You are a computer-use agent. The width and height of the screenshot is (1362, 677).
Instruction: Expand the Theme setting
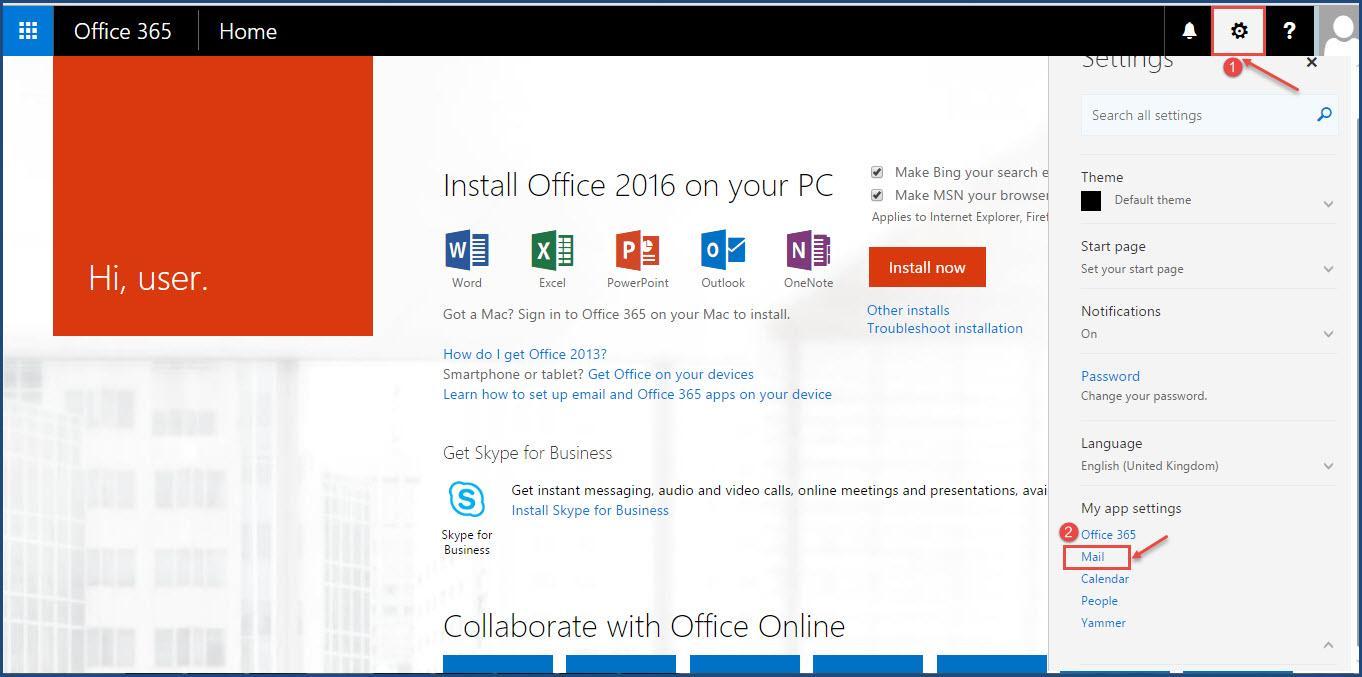[1328, 204]
